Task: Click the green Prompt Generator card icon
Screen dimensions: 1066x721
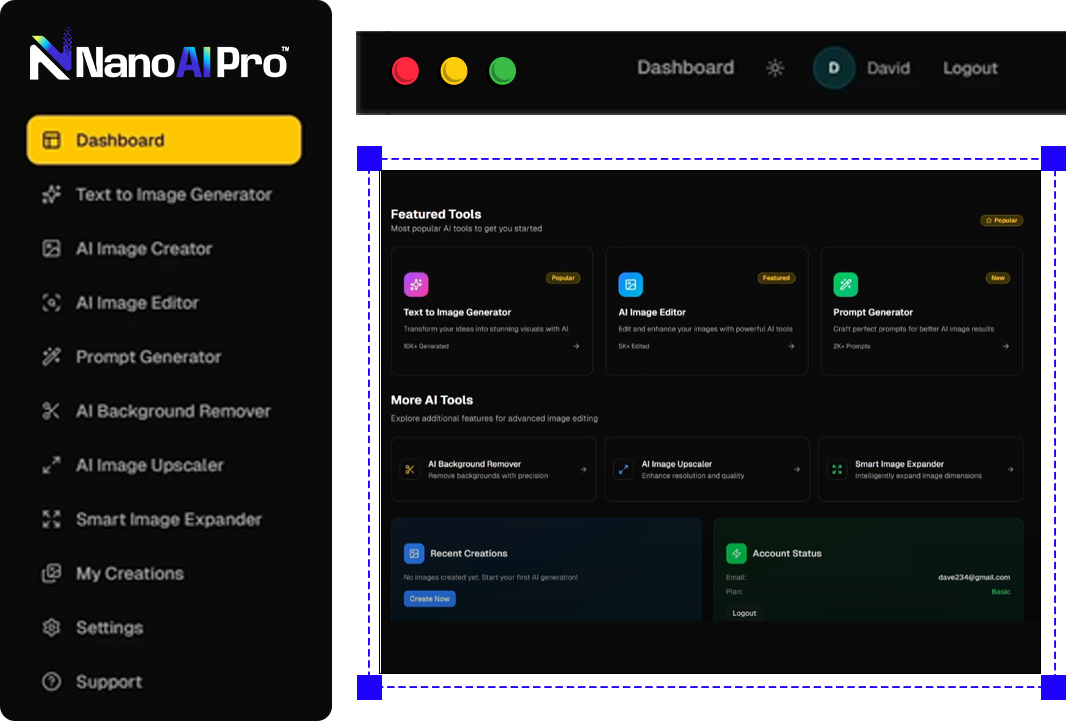Action: click(845, 285)
